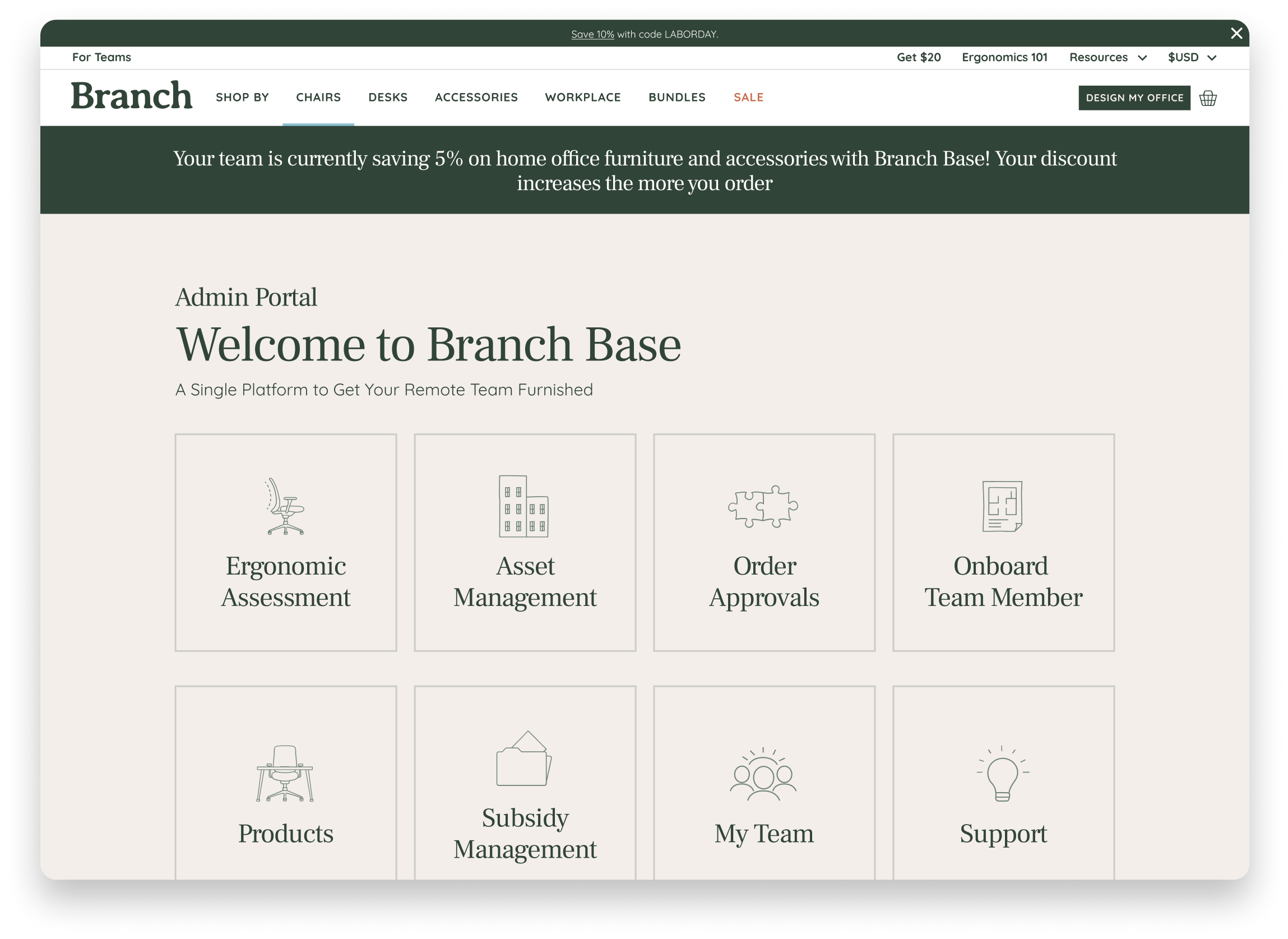The image size is (1288, 939).
Task: Select the Desks navigation item
Action: point(387,98)
